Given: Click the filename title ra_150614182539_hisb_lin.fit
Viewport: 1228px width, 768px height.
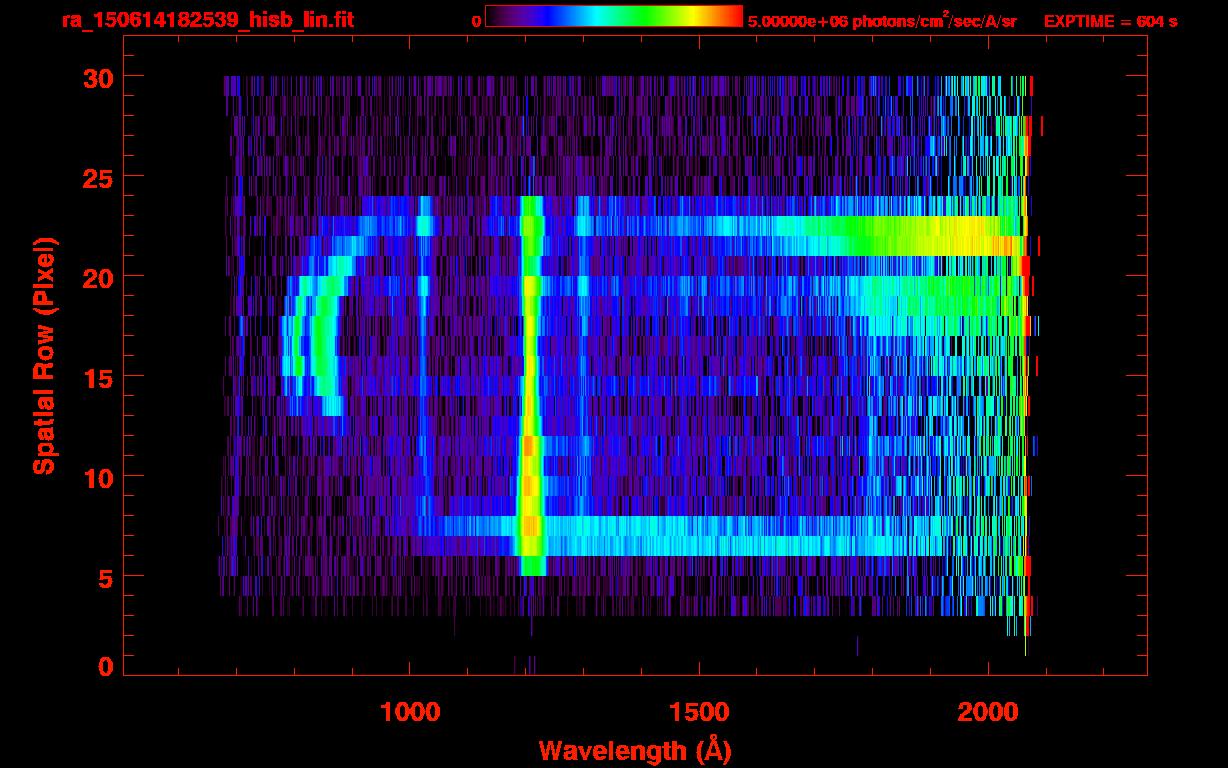Looking at the screenshot, I should pos(207,20).
